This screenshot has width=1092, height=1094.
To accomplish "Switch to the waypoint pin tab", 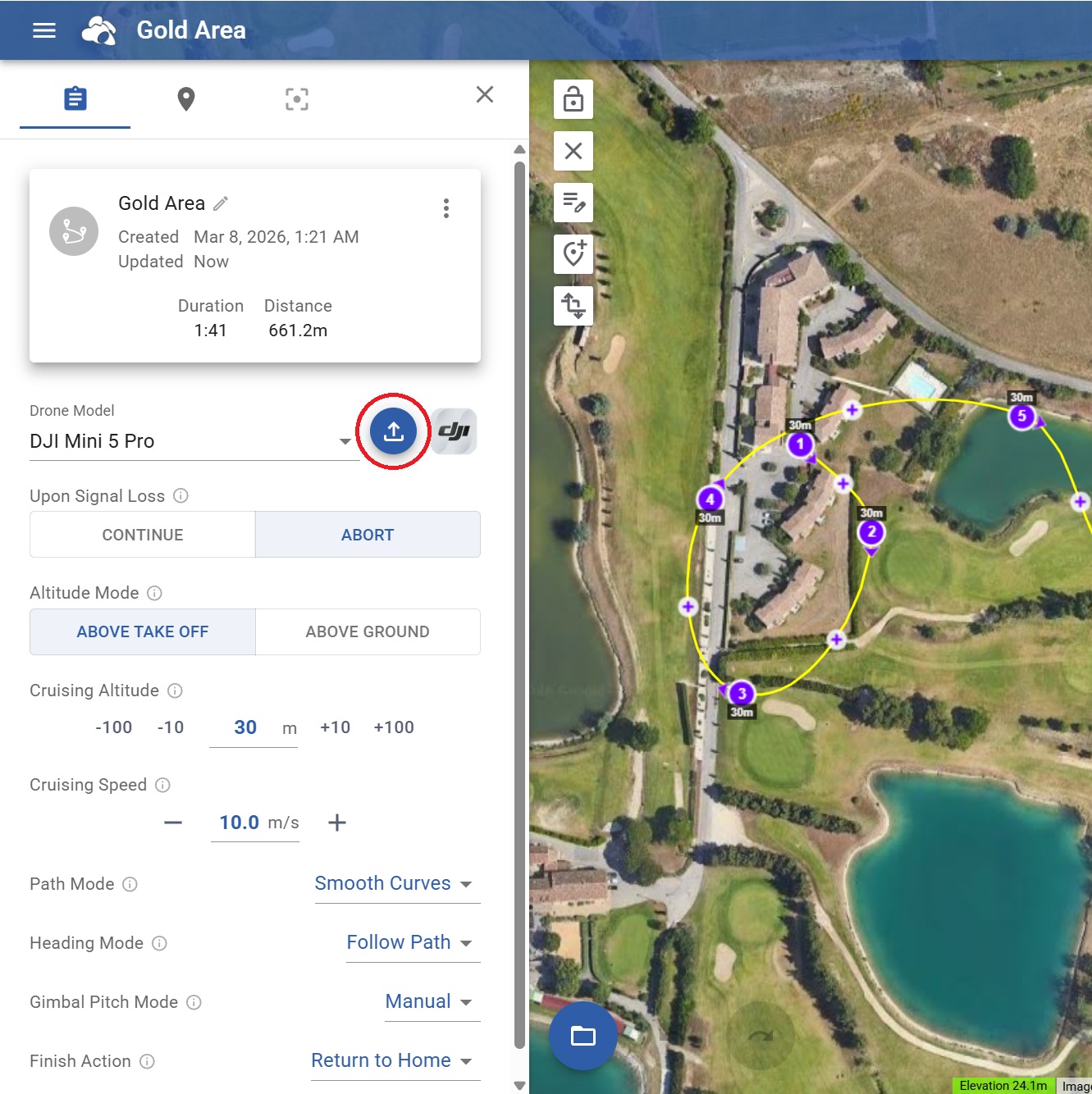I will click(186, 99).
